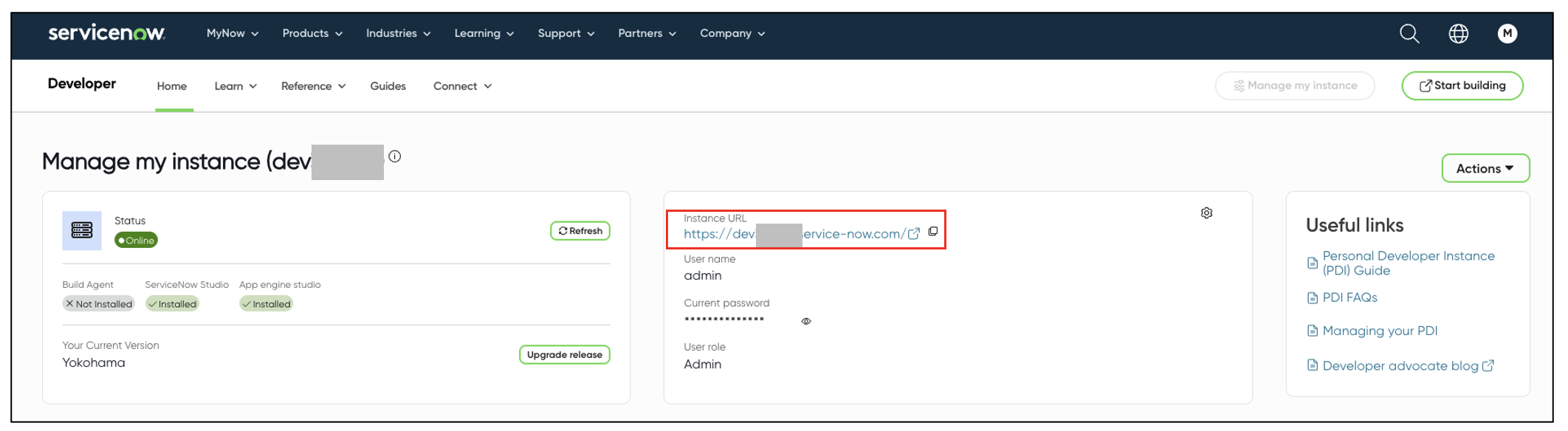Open the search magnifier icon
Viewport: 1568px width, 431px height.
1409,33
